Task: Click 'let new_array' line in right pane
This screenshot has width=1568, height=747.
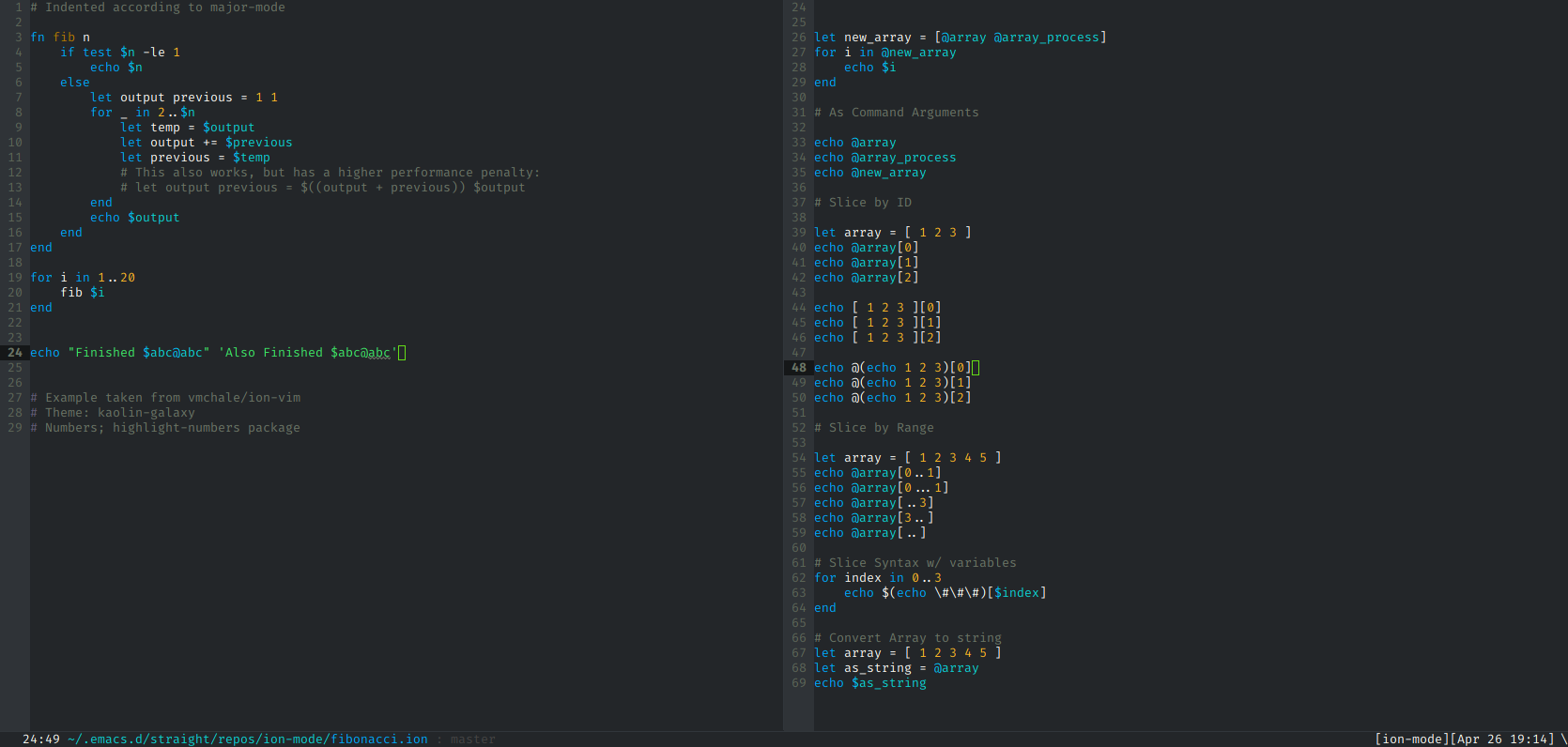Action: [961, 38]
